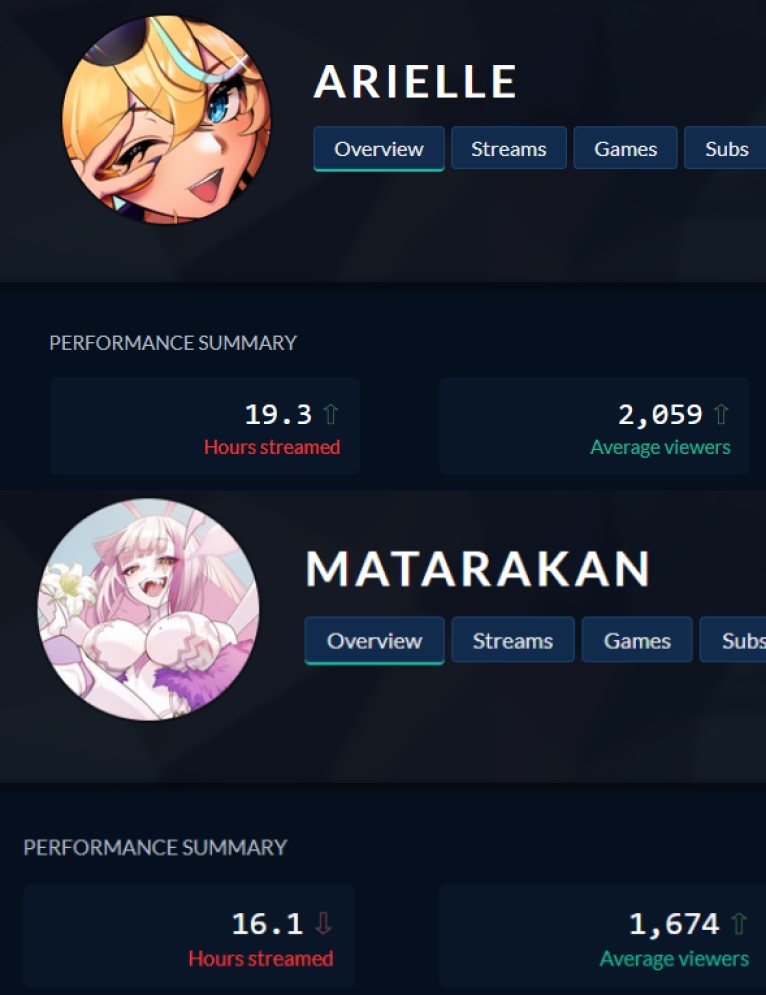Click Matarakan's round profile avatar
The height and width of the screenshot is (995, 766).
pyautogui.click(x=149, y=609)
